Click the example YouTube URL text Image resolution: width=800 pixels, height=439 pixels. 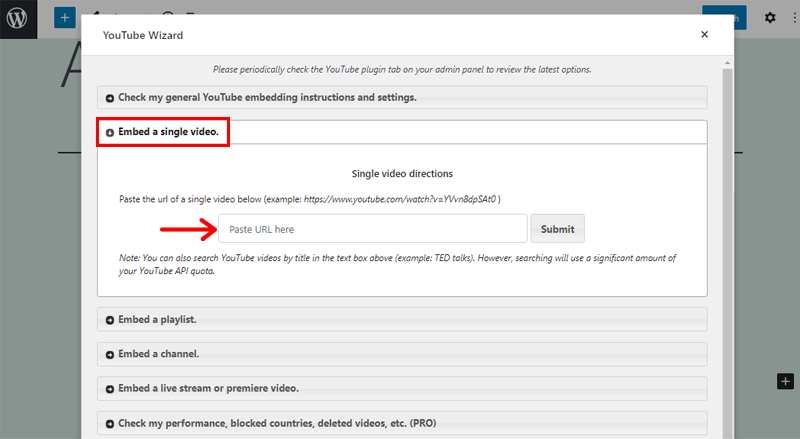(400, 199)
